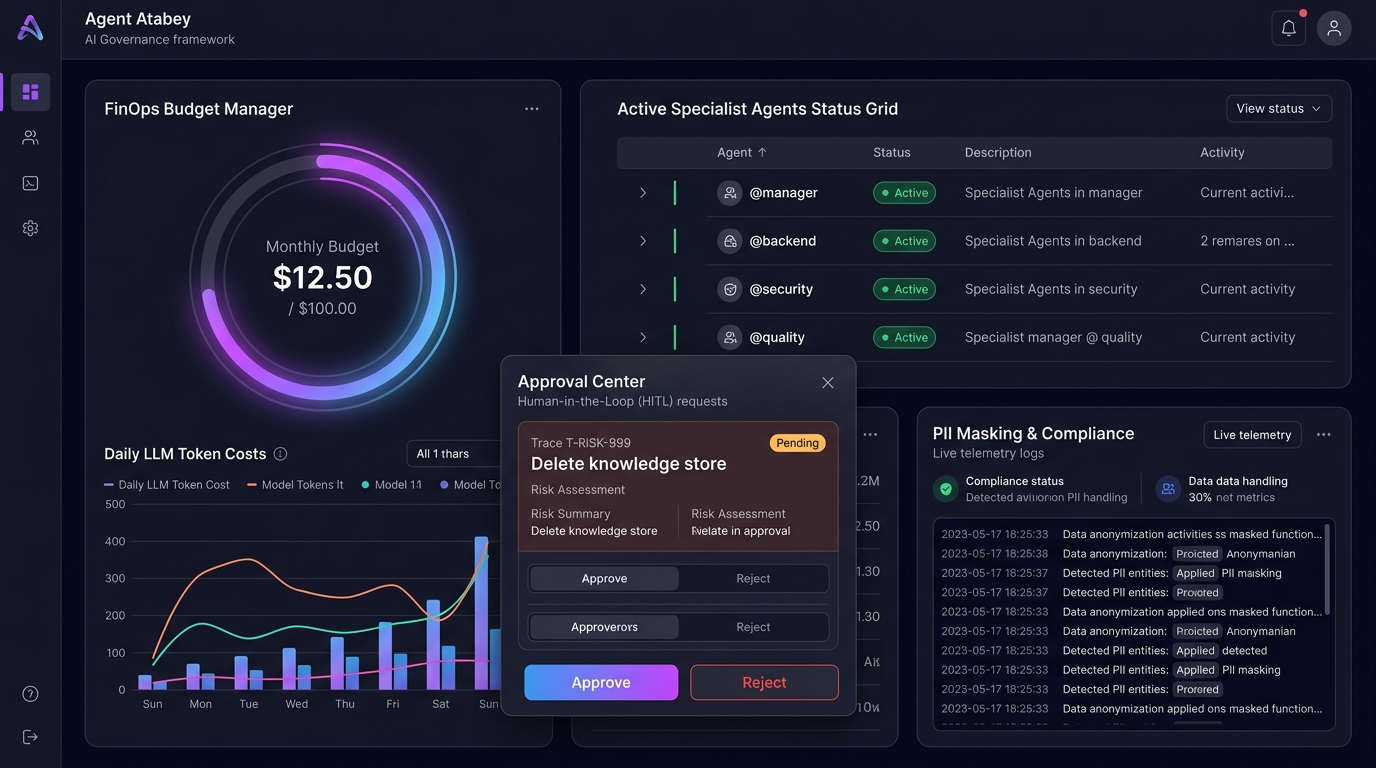The image size is (1376, 768).
Task: Click the red Reject button
Action: [x=764, y=683]
